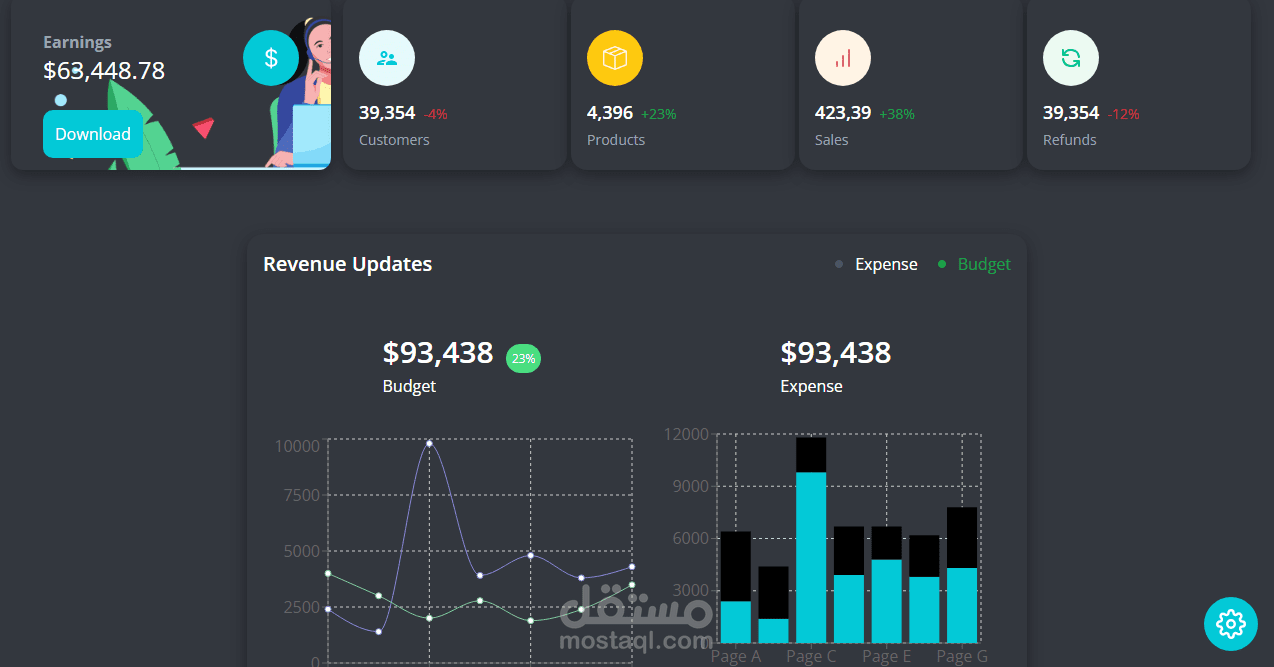This screenshot has width=1274, height=667.
Task: Click the Earnings amount $63,448.78
Action: pos(104,71)
